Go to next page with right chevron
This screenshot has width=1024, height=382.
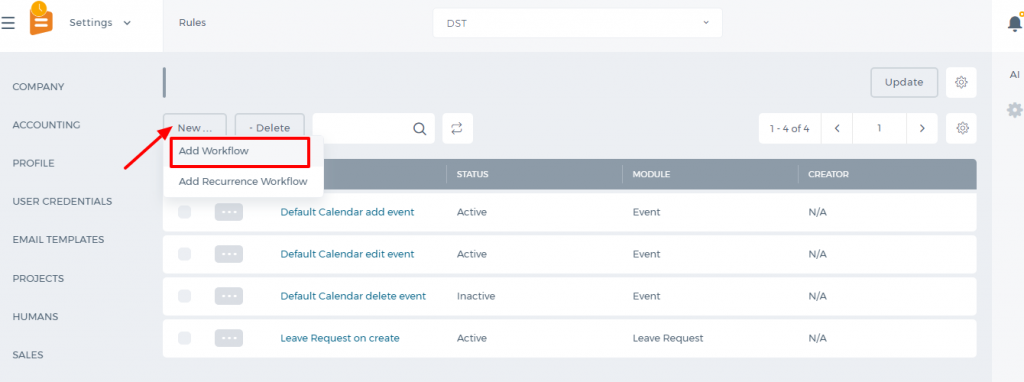click(x=922, y=128)
